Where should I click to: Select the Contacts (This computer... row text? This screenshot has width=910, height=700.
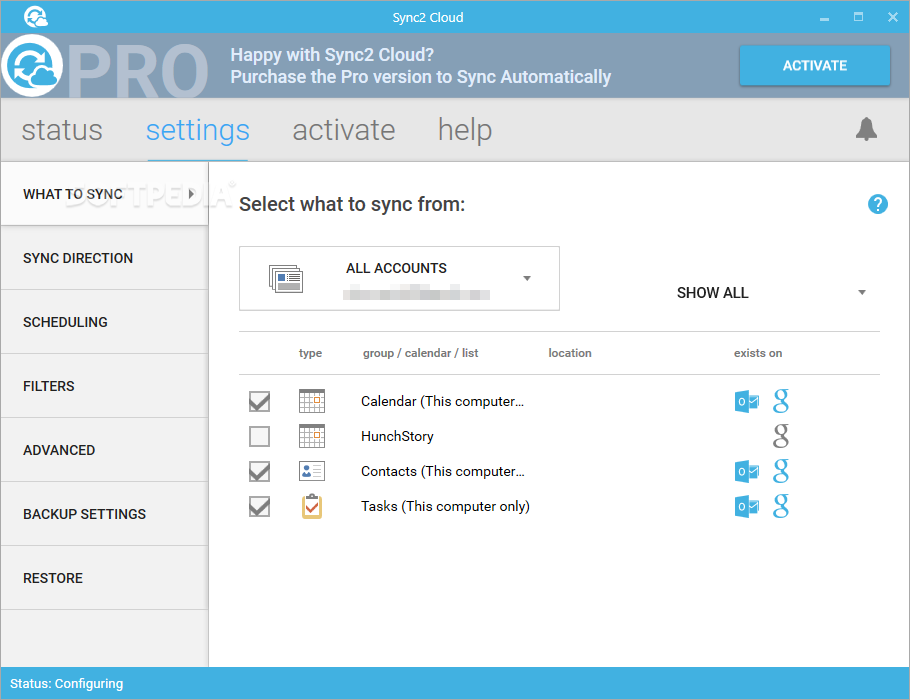point(442,471)
